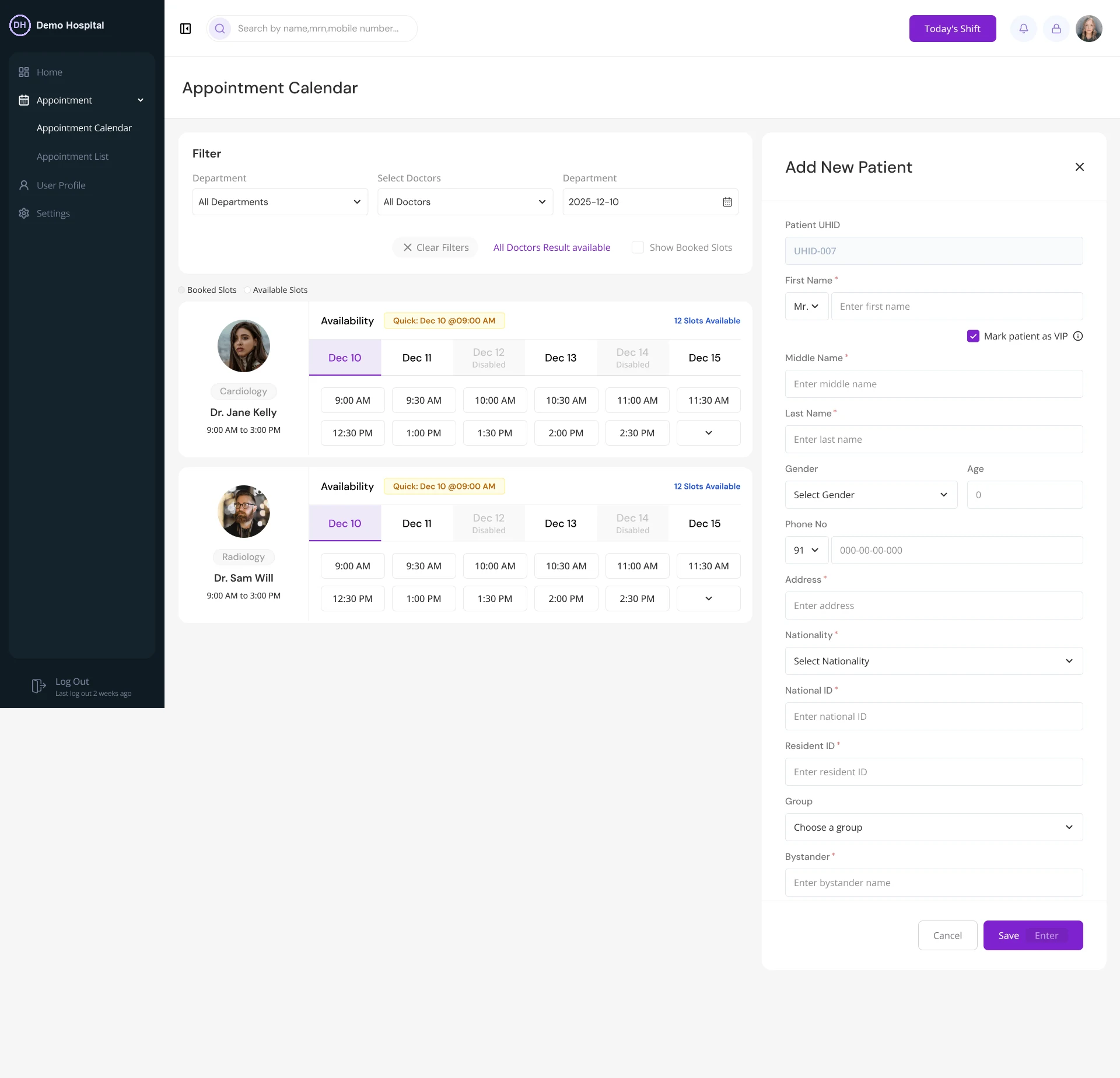Click the search magnifier icon
This screenshot has height=1078, width=1120.
[220, 29]
